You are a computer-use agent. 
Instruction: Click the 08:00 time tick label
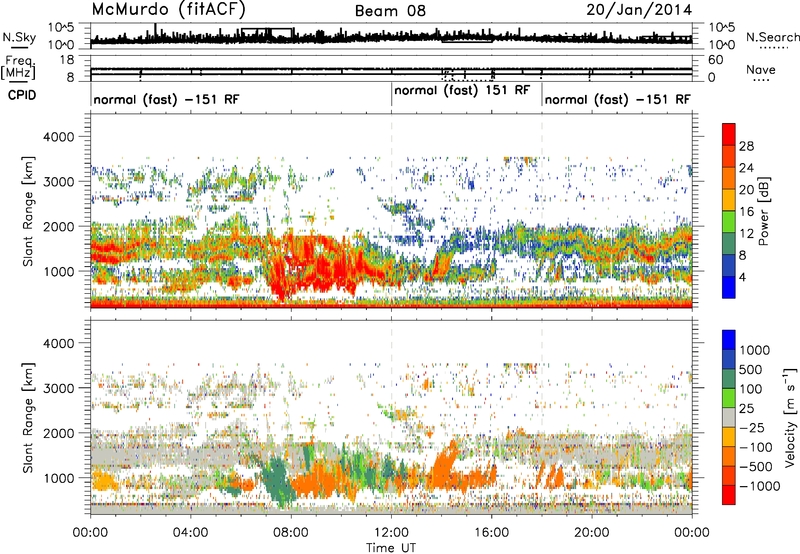[291, 533]
